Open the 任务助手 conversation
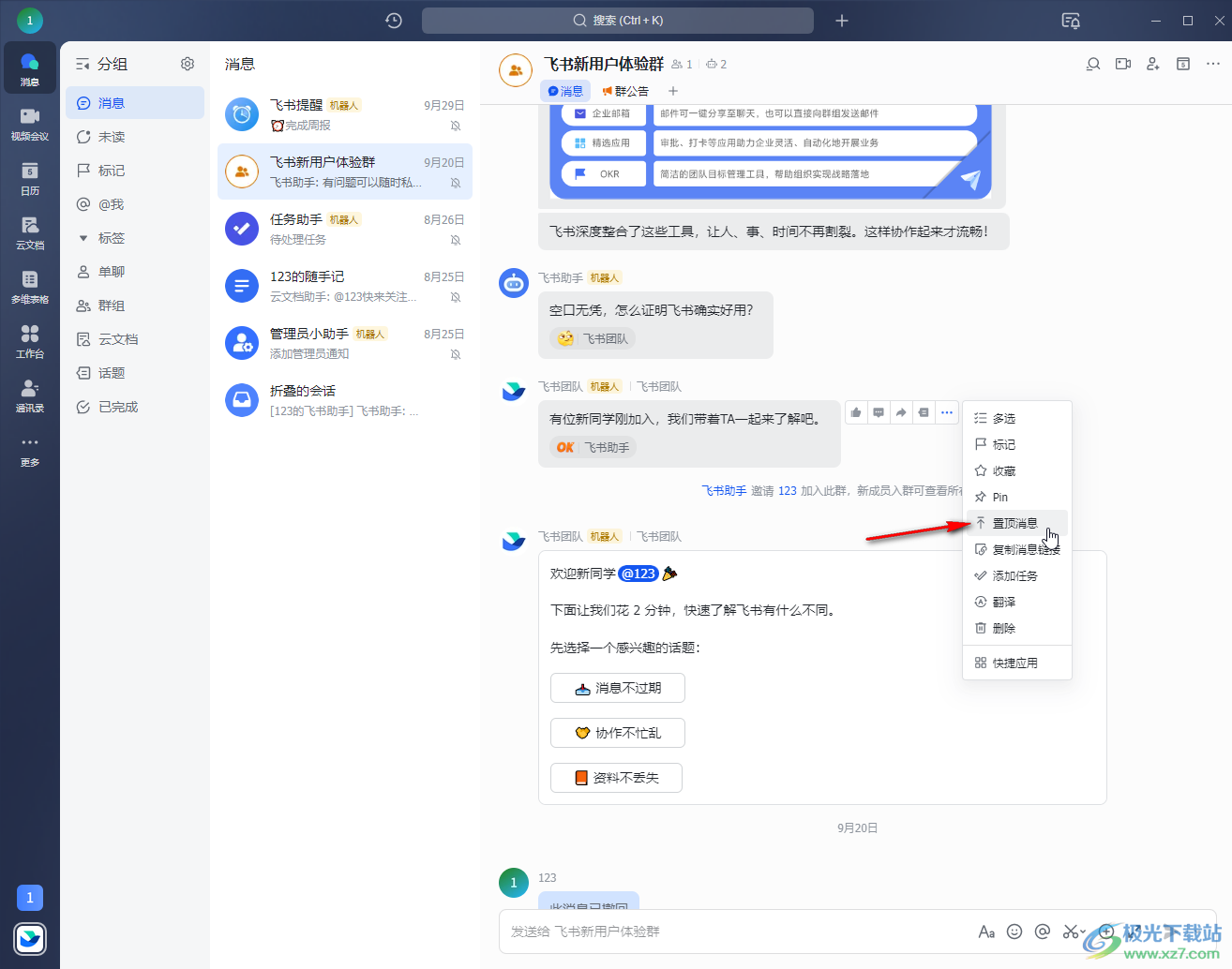The height and width of the screenshot is (969, 1232). click(x=345, y=229)
